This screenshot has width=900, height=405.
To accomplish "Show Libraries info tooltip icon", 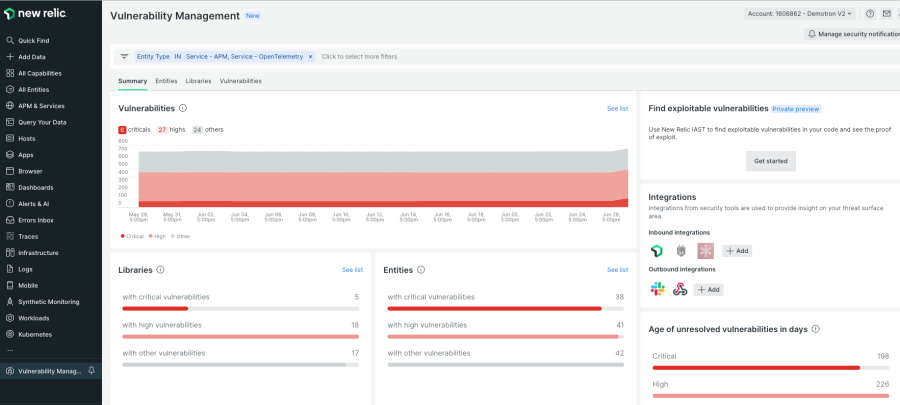I will [161, 270].
